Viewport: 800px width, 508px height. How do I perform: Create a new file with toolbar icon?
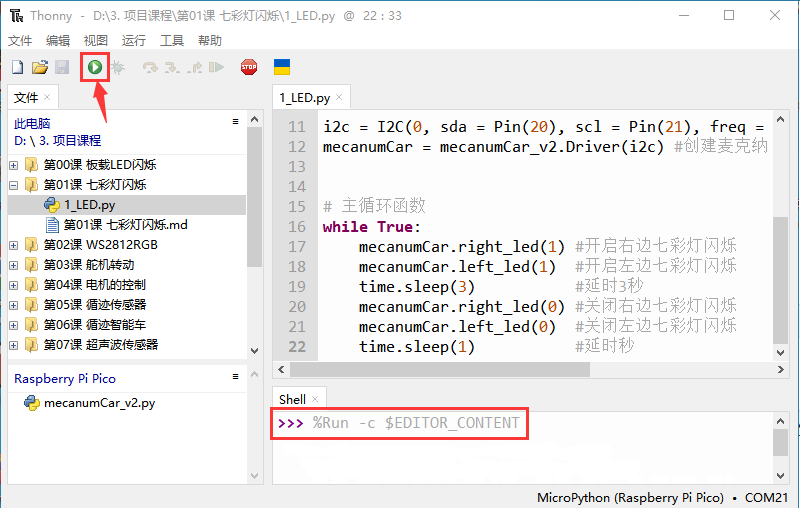pos(18,67)
